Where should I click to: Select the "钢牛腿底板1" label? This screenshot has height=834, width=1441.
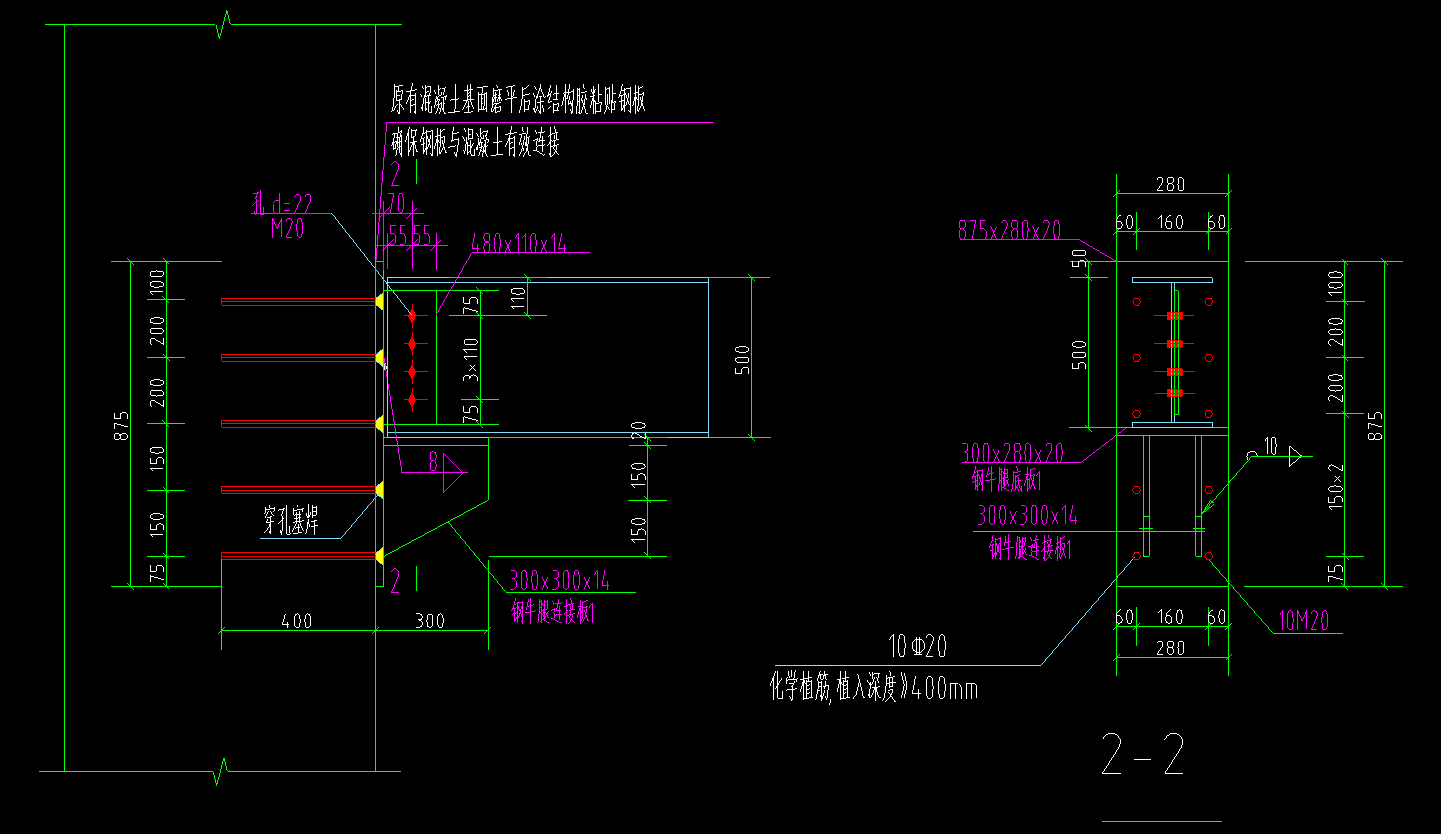point(1007,481)
